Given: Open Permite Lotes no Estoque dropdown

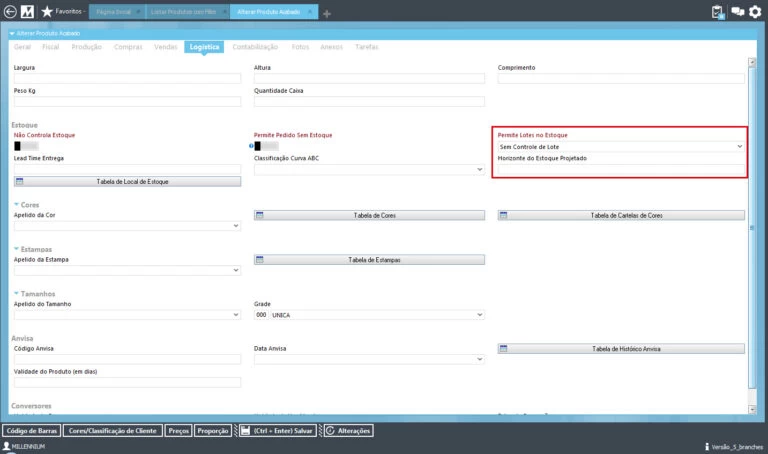Looking at the screenshot, I should (x=620, y=146).
